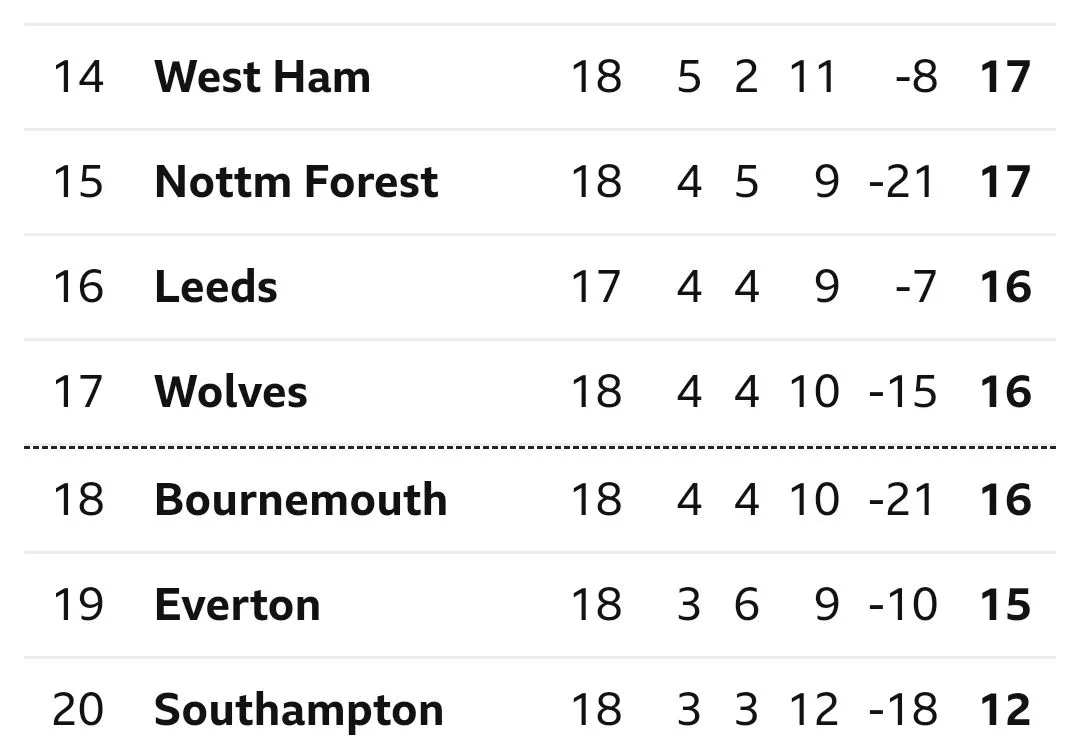Open the West Ham team link
The image size is (1080, 756).
(262, 78)
